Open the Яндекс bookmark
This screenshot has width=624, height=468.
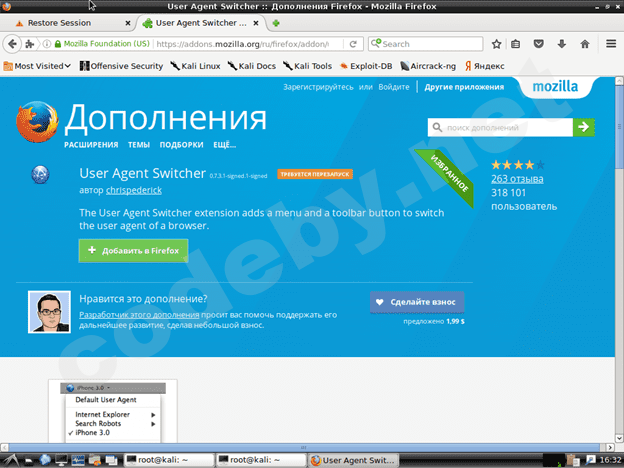484,66
